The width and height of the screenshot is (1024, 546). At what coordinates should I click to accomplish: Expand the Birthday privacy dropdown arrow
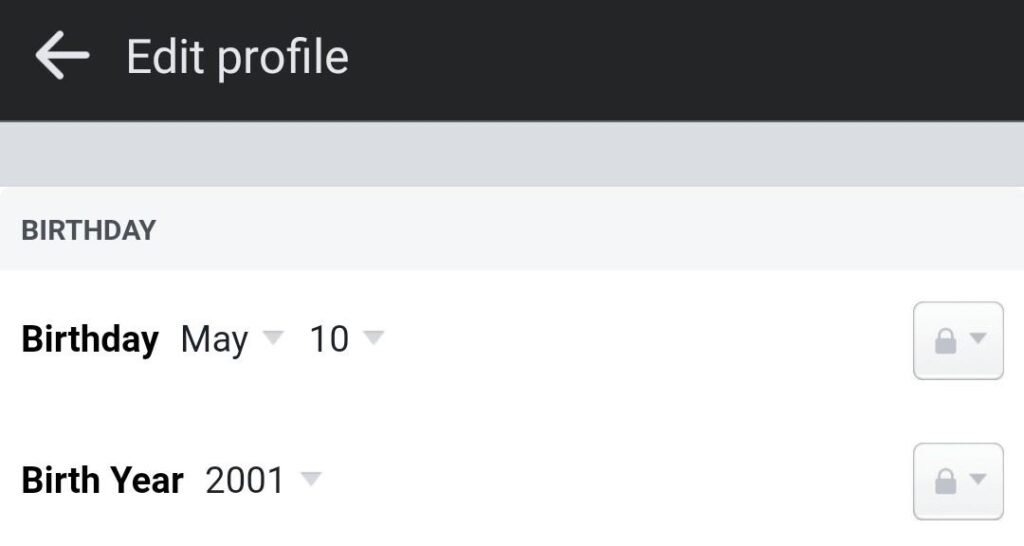tap(978, 340)
